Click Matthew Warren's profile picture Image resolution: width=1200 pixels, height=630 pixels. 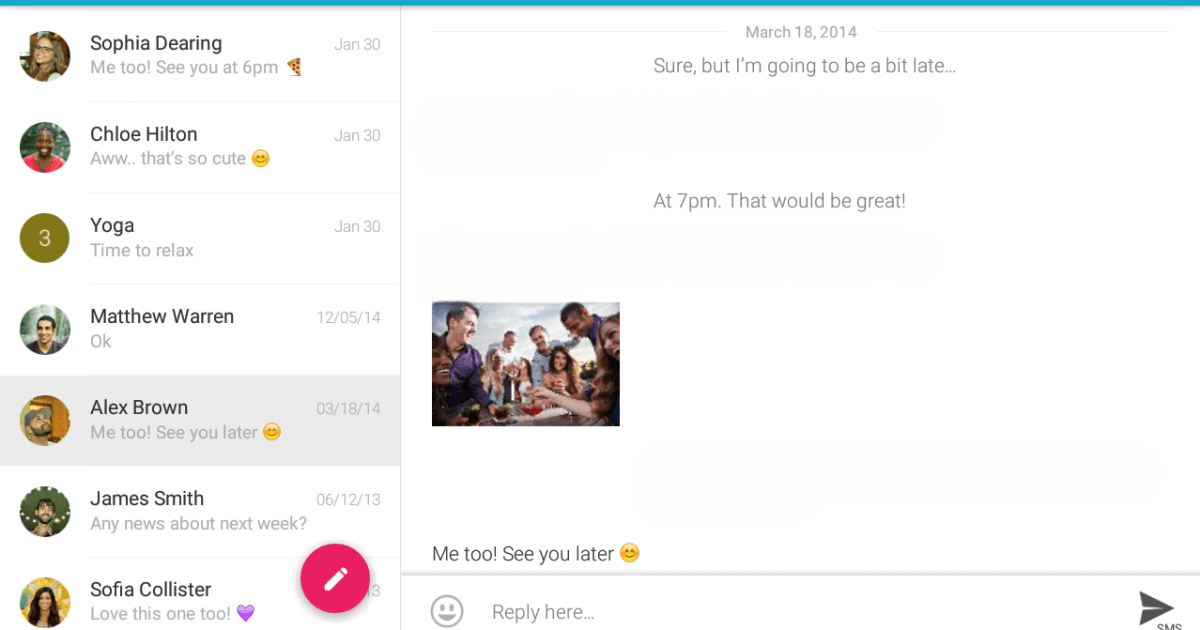point(44,328)
